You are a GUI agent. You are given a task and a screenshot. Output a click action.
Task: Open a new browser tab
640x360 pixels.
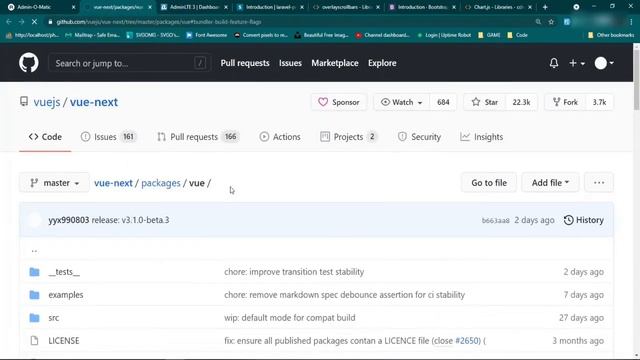coord(544,7)
